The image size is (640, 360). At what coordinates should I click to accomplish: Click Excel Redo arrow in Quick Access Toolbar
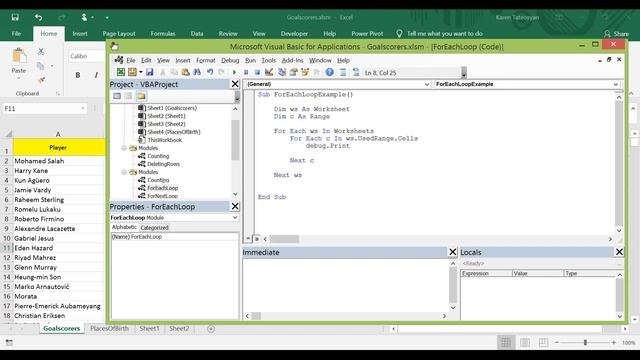pos(62,17)
